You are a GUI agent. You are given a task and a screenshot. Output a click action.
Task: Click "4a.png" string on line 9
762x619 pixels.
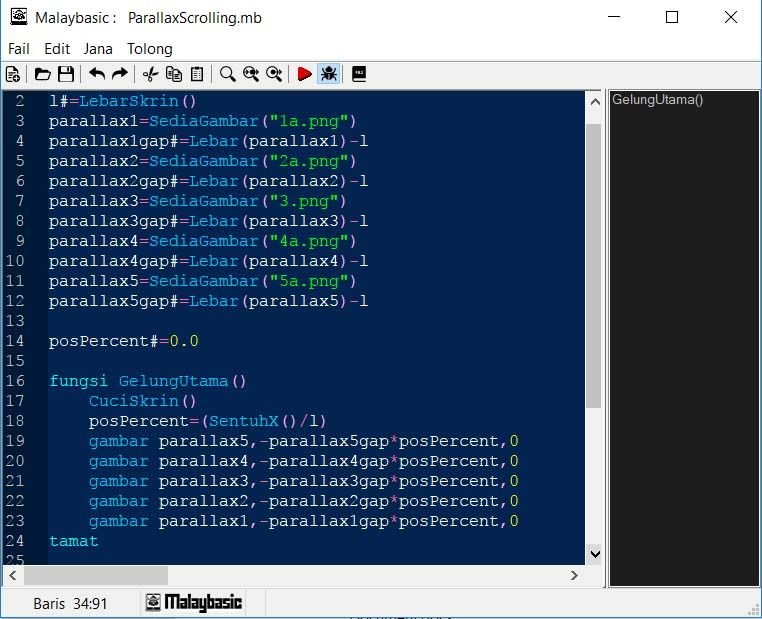tap(309, 241)
